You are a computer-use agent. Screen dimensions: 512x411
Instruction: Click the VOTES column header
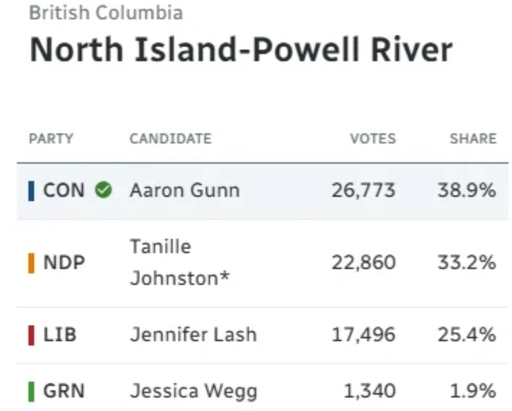tap(373, 139)
